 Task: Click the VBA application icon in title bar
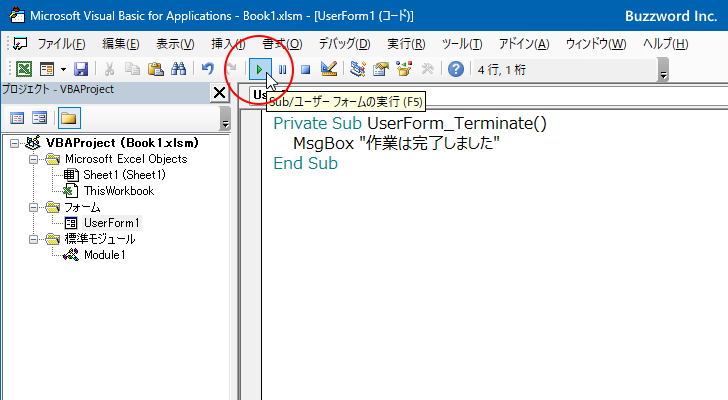(x=16, y=15)
